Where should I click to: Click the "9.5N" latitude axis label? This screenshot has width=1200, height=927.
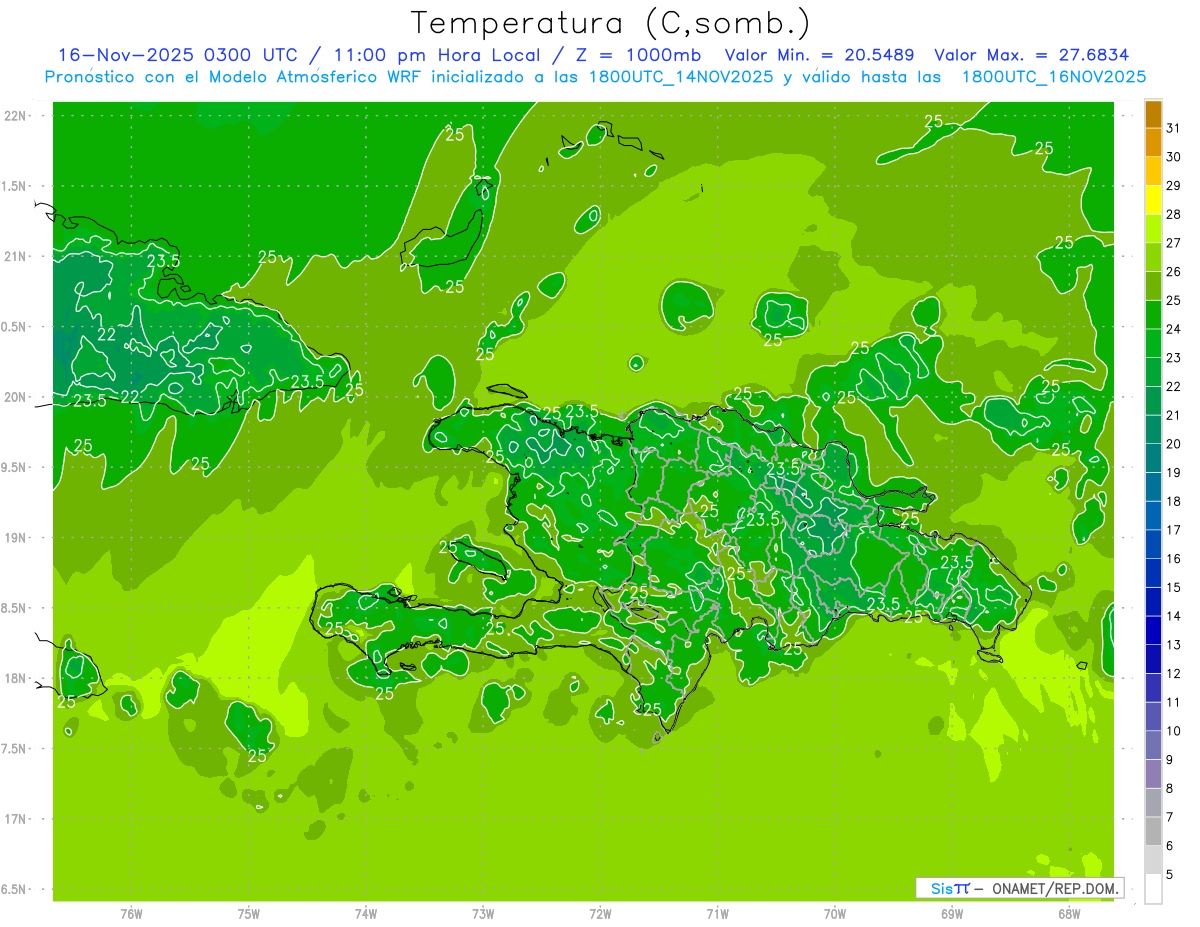pos(15,467)
